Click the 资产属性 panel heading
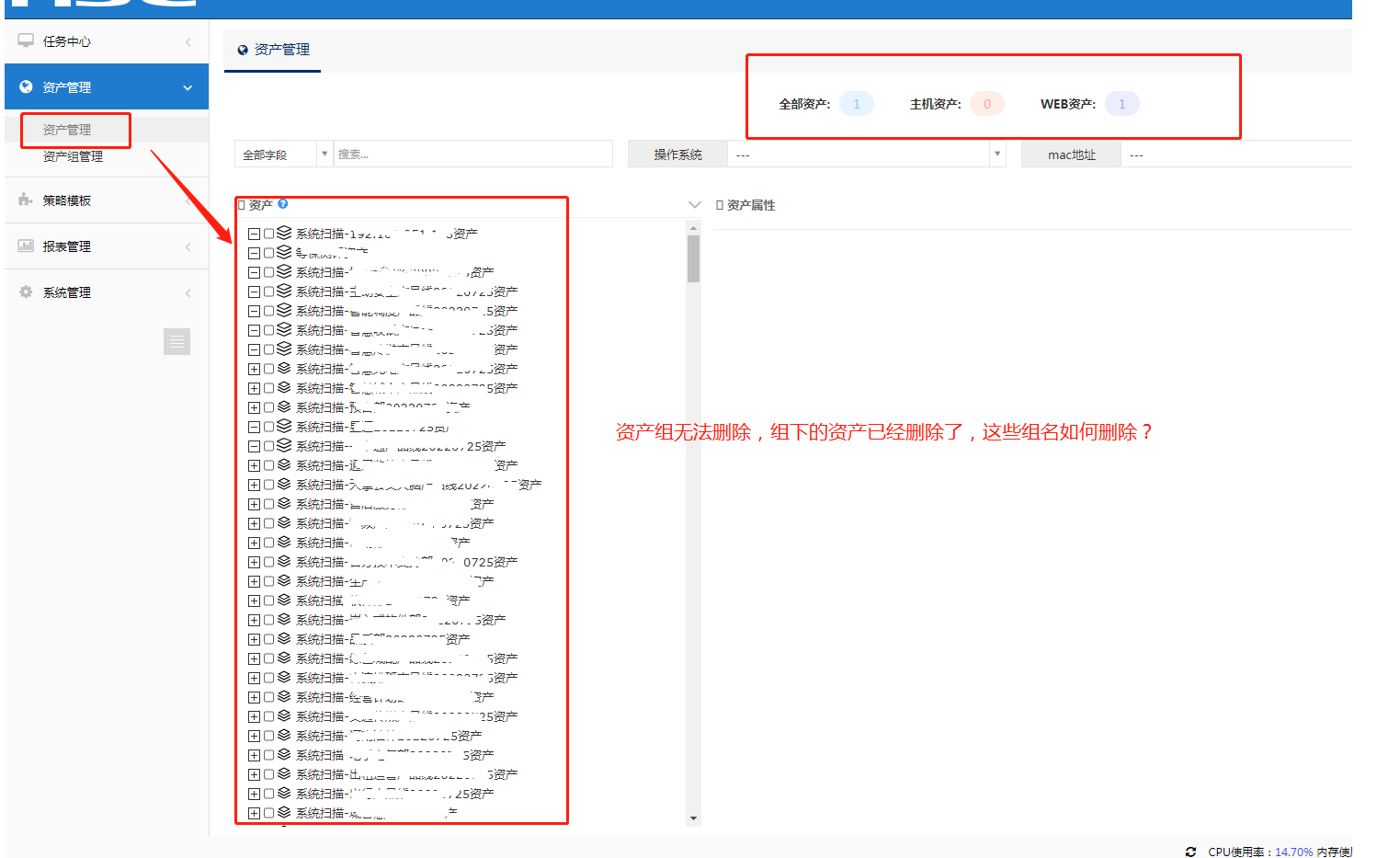The width and height of the screenshot is (1400, 858). pos(751,205)
